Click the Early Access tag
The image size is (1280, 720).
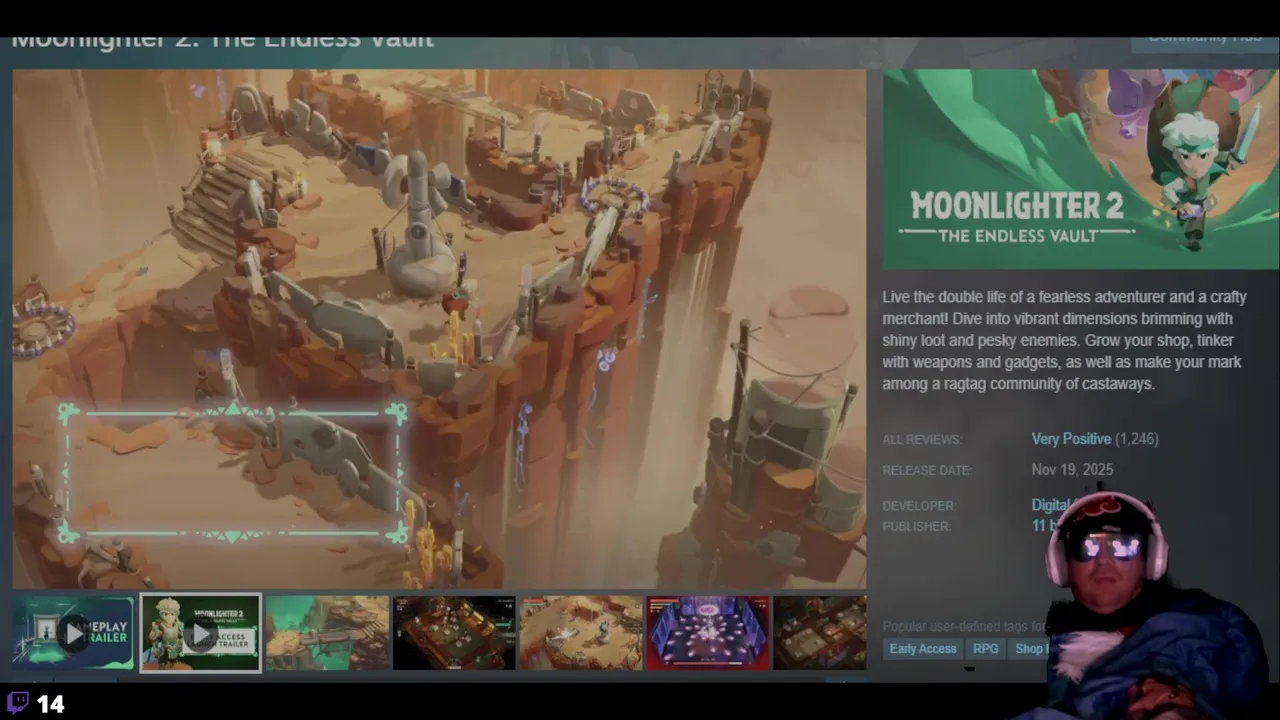(923, 649)
